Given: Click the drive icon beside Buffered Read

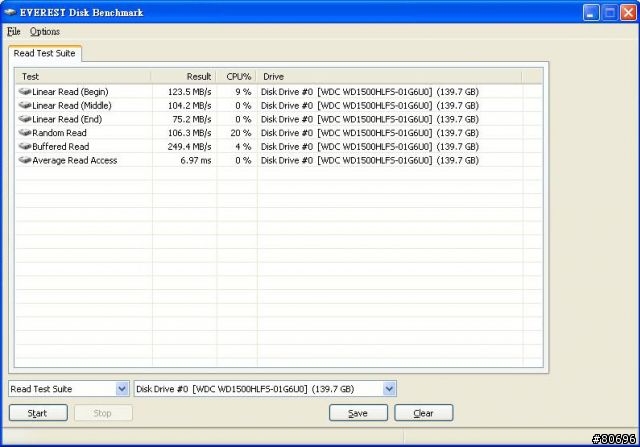Looking at the screenshot, I should click(x=25, y=146).
